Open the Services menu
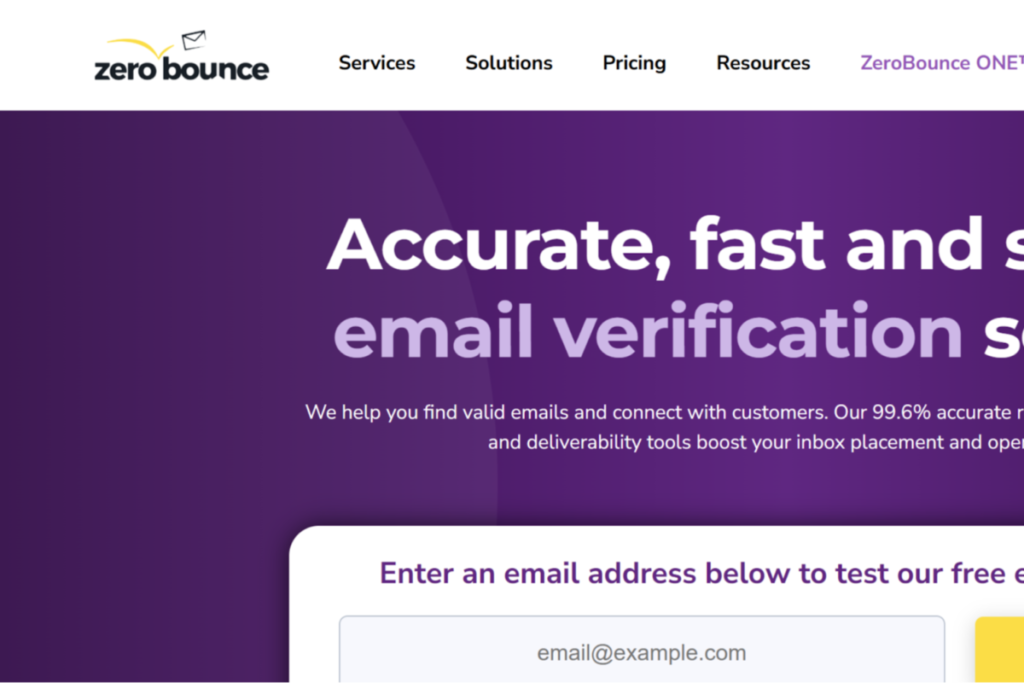 click(x=376, y=63)
